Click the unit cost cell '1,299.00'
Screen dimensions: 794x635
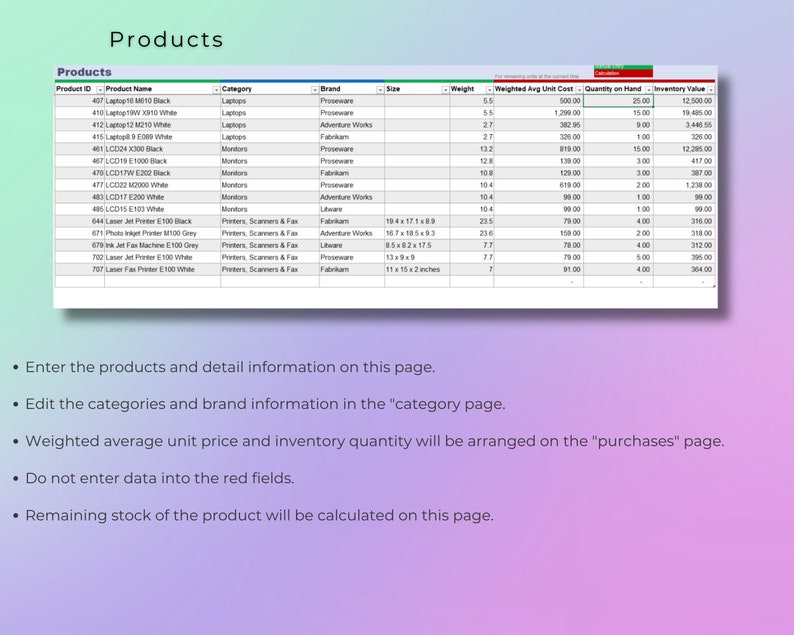[x=538, y=113]
